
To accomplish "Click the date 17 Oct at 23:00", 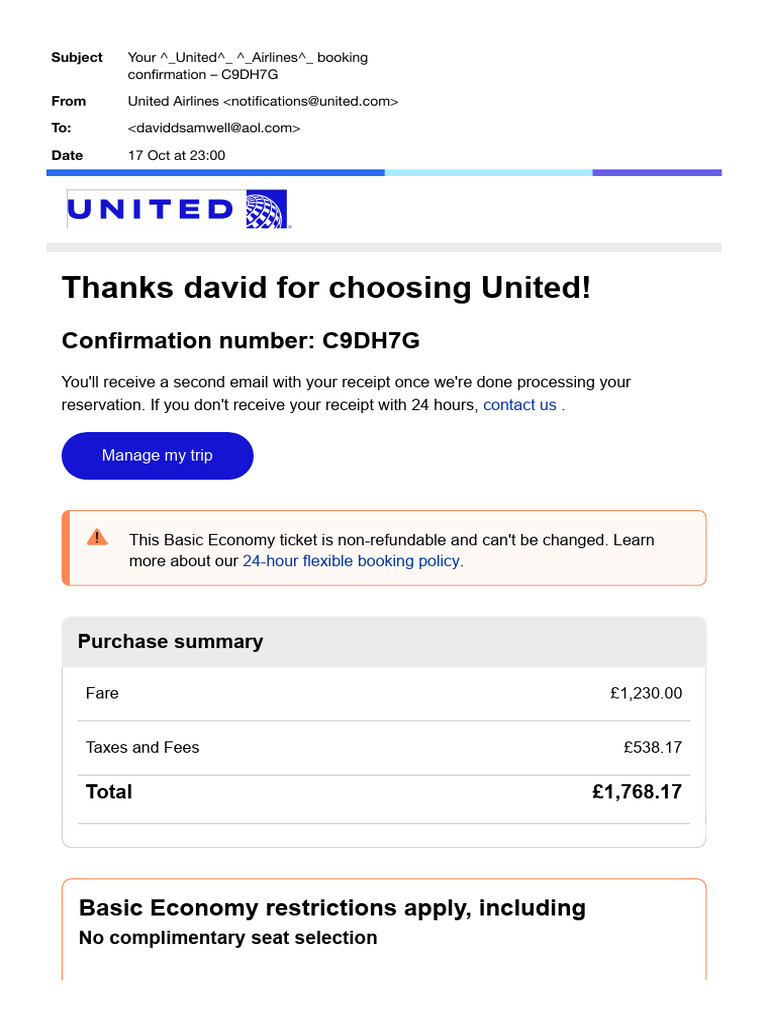I will coord(177,155).
